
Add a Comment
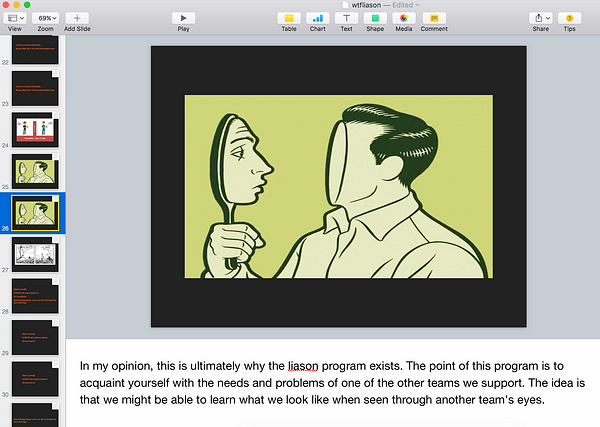click(434, 18)
